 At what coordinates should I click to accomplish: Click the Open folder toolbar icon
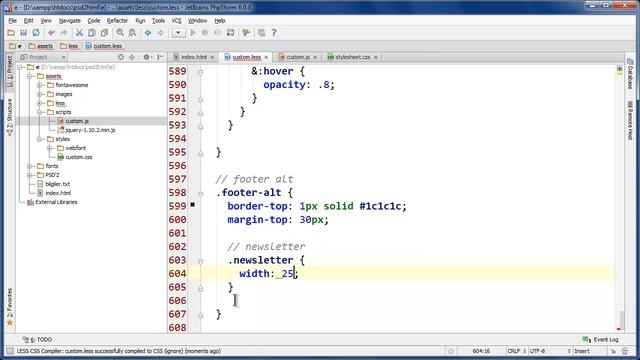pos(11,33)
